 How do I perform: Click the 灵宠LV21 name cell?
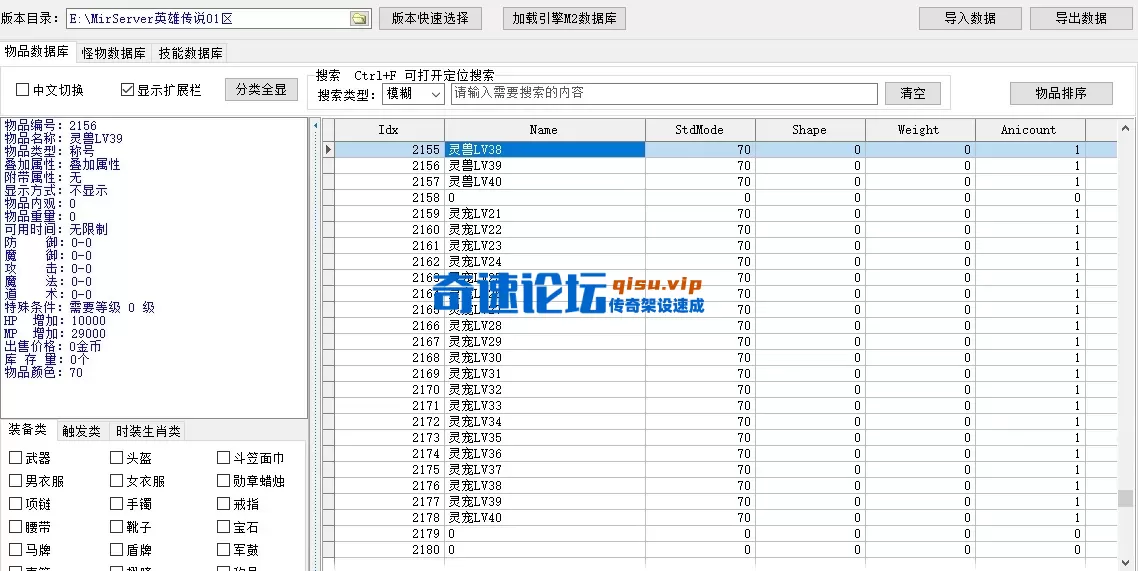click(544, 213)
